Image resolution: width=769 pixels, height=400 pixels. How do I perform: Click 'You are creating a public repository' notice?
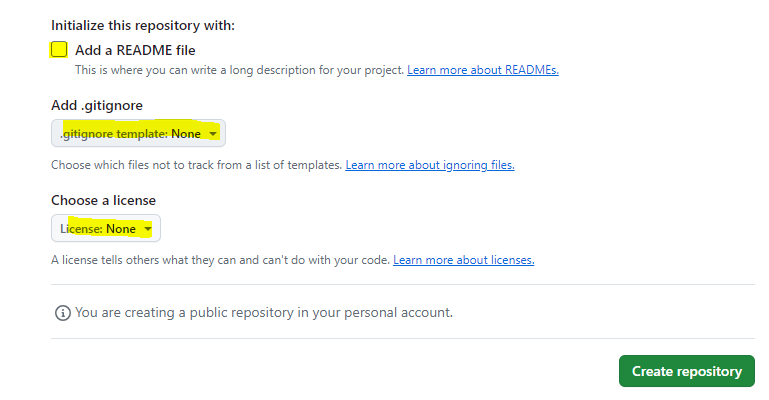tap(264, 312)
